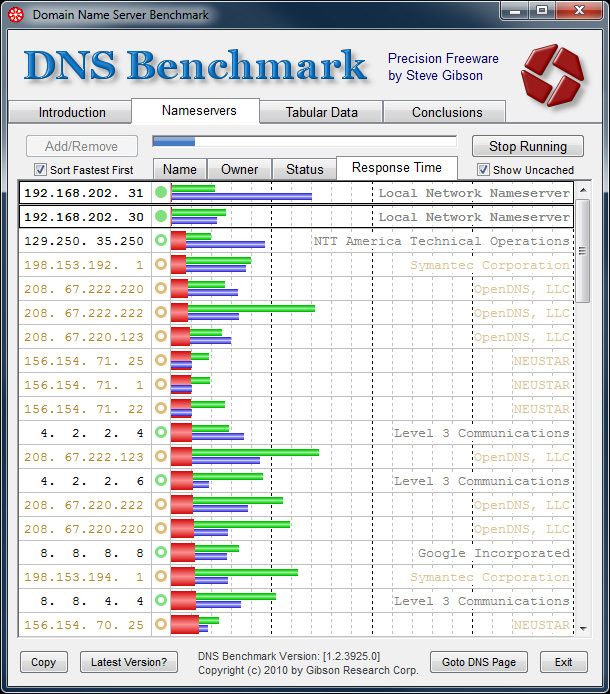Screen dimensions: 610x694
Task: Click status circle for 156.154.71.25
Action: [161, 360]
